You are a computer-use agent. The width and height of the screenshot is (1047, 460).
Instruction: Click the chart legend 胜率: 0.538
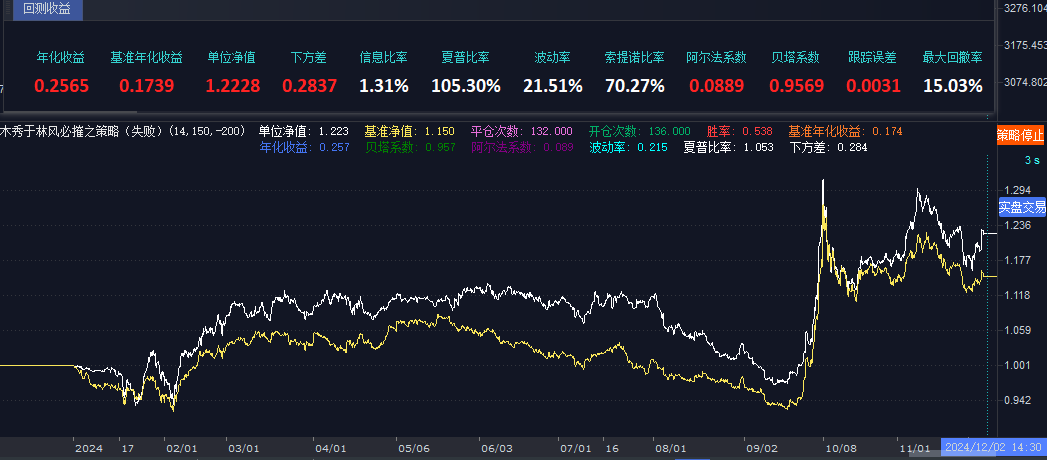click(739, 132)
